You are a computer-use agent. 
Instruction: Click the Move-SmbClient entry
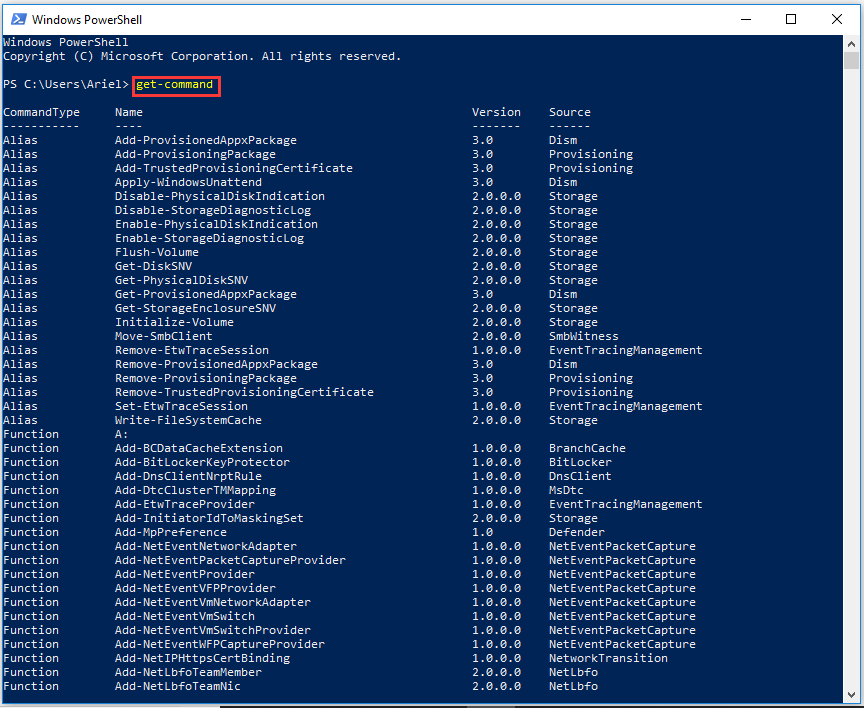click(x=164, y=336)
